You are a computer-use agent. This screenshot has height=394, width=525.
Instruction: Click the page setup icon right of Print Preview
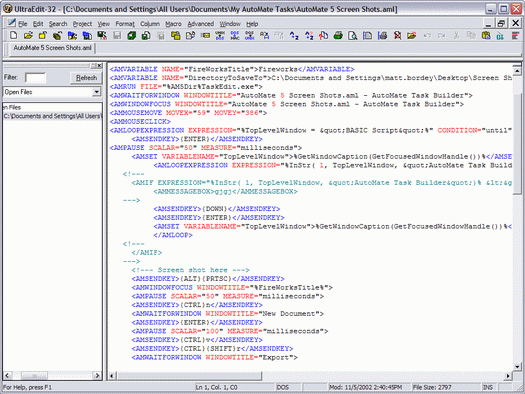(368, 35)
